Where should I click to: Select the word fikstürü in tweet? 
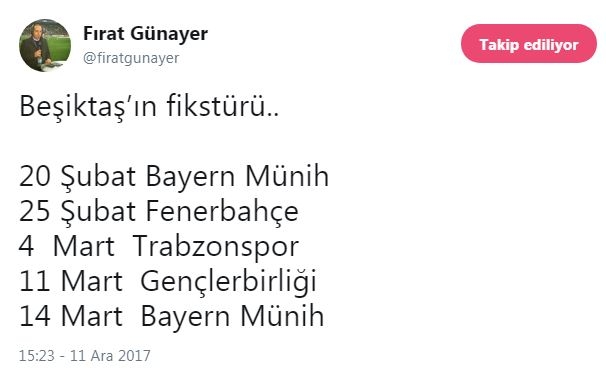[x=219, y=106]
